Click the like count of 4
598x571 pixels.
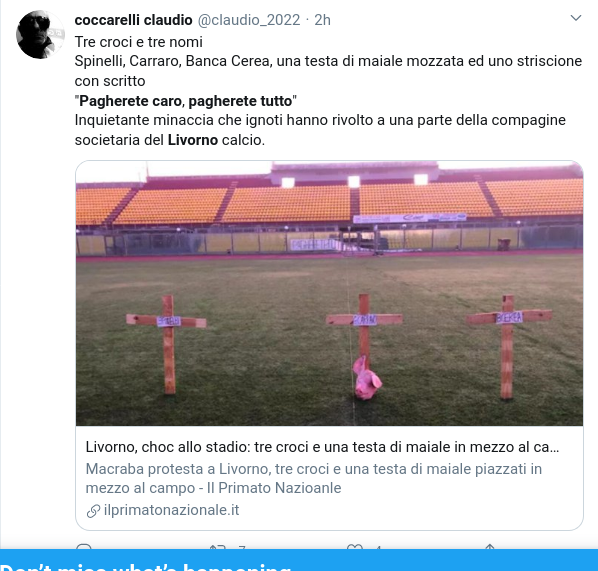pyautogui.click(x=378, y=547)
